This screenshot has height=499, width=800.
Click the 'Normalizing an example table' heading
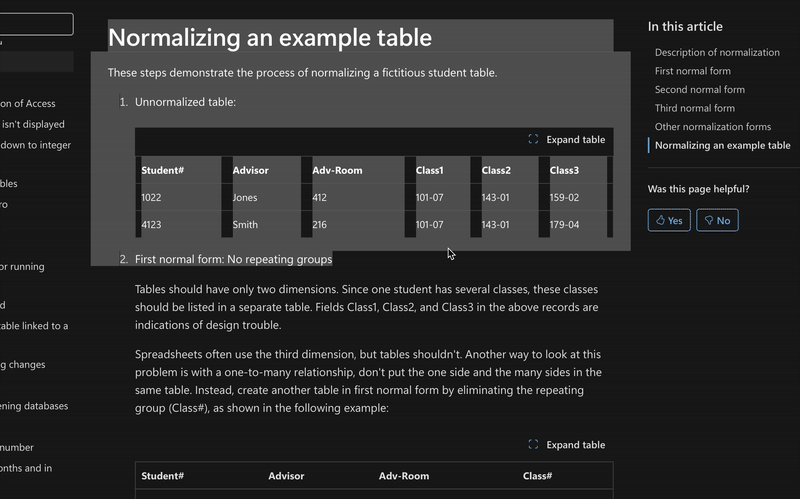270,38
